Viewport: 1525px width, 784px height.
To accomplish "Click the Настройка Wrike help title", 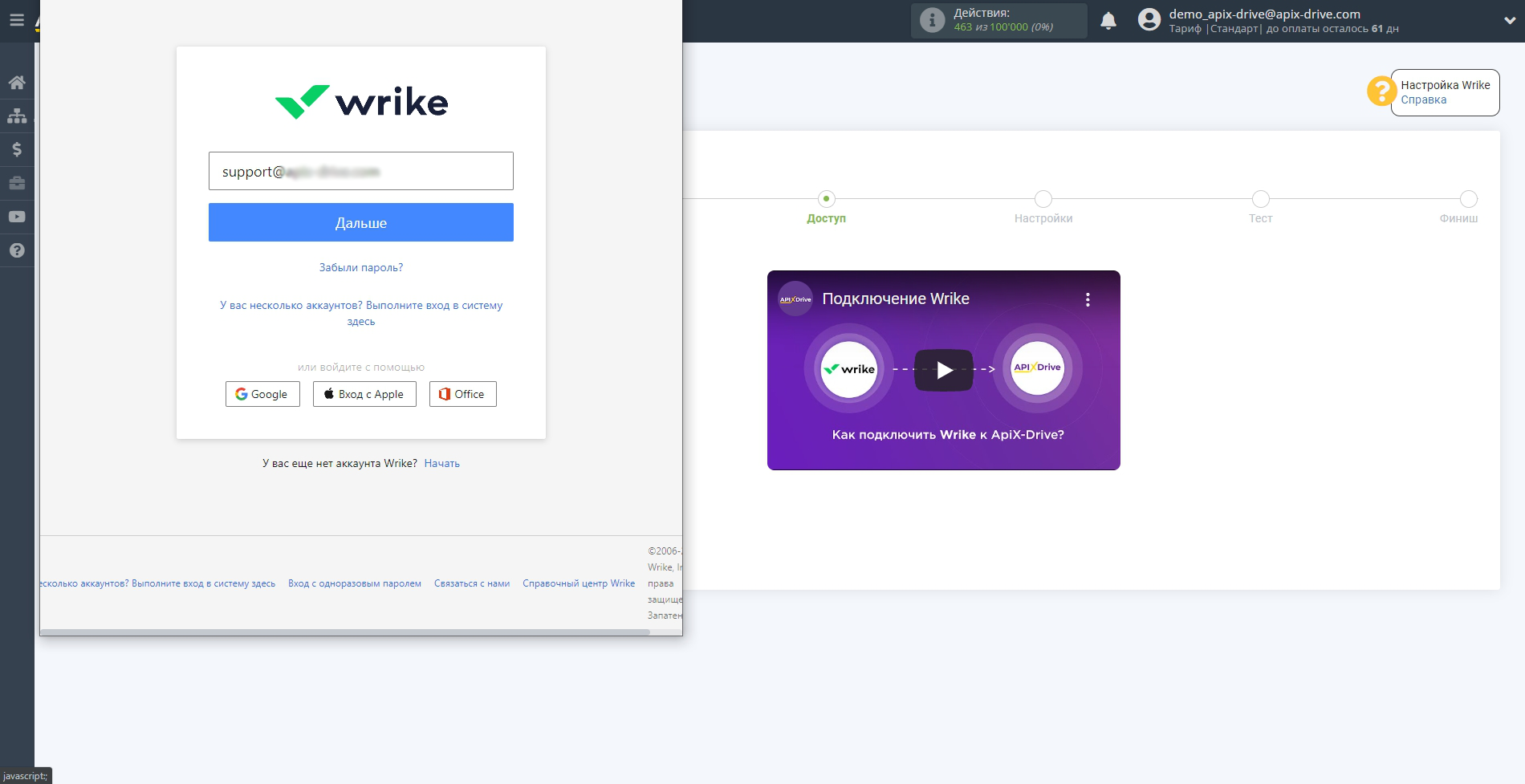I will tap(1446, 85).
